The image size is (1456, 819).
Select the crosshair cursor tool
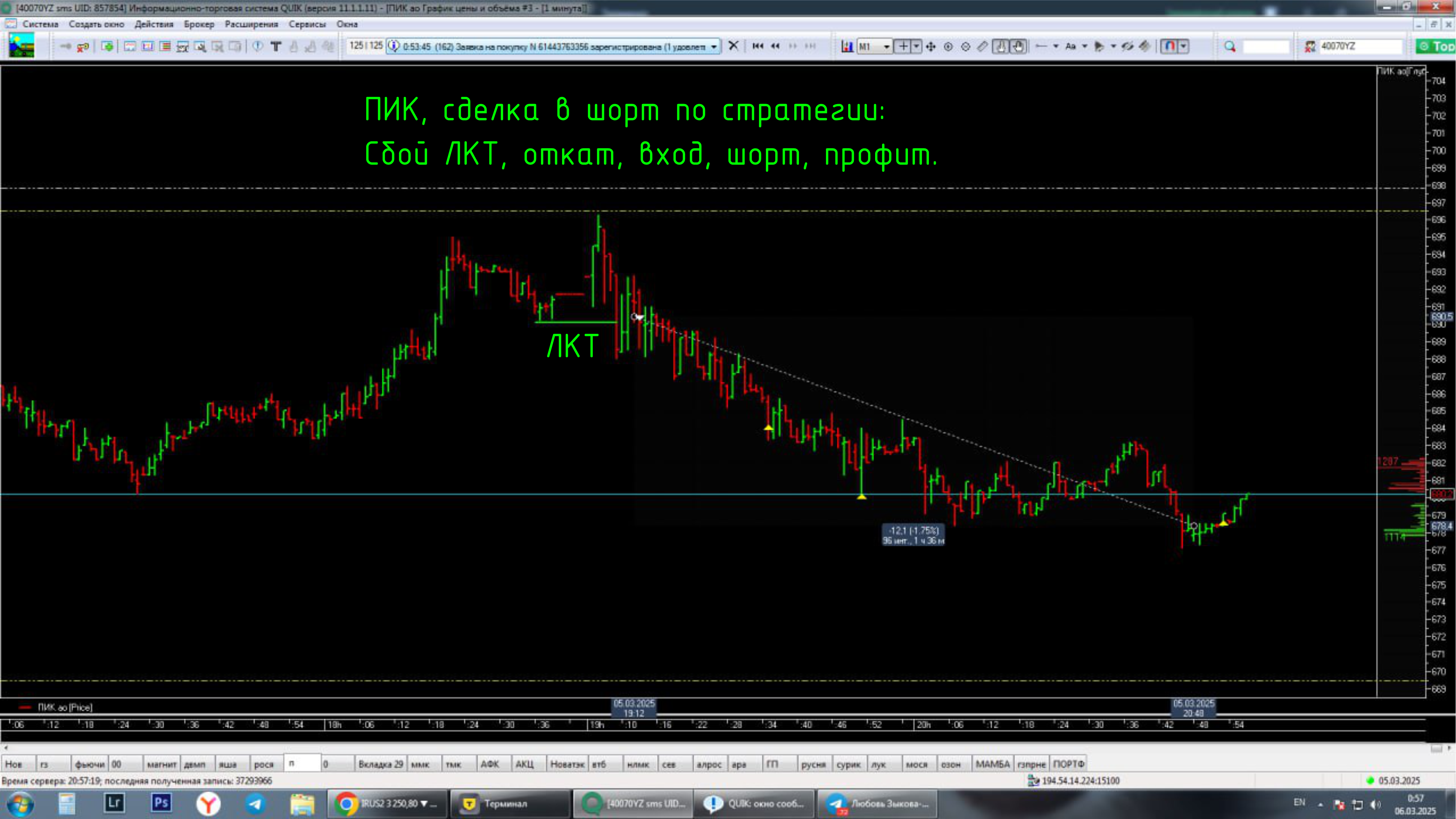pos(903,46)
